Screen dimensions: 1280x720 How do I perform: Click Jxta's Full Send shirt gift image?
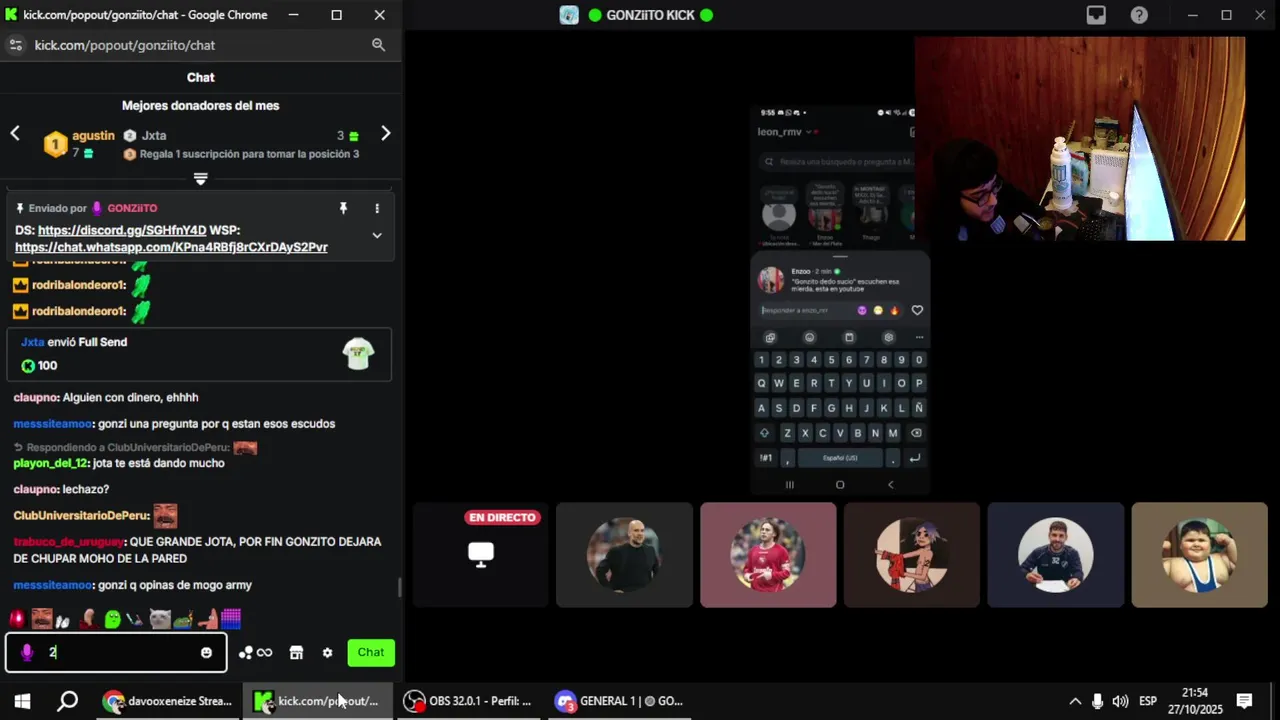(358, 353)
